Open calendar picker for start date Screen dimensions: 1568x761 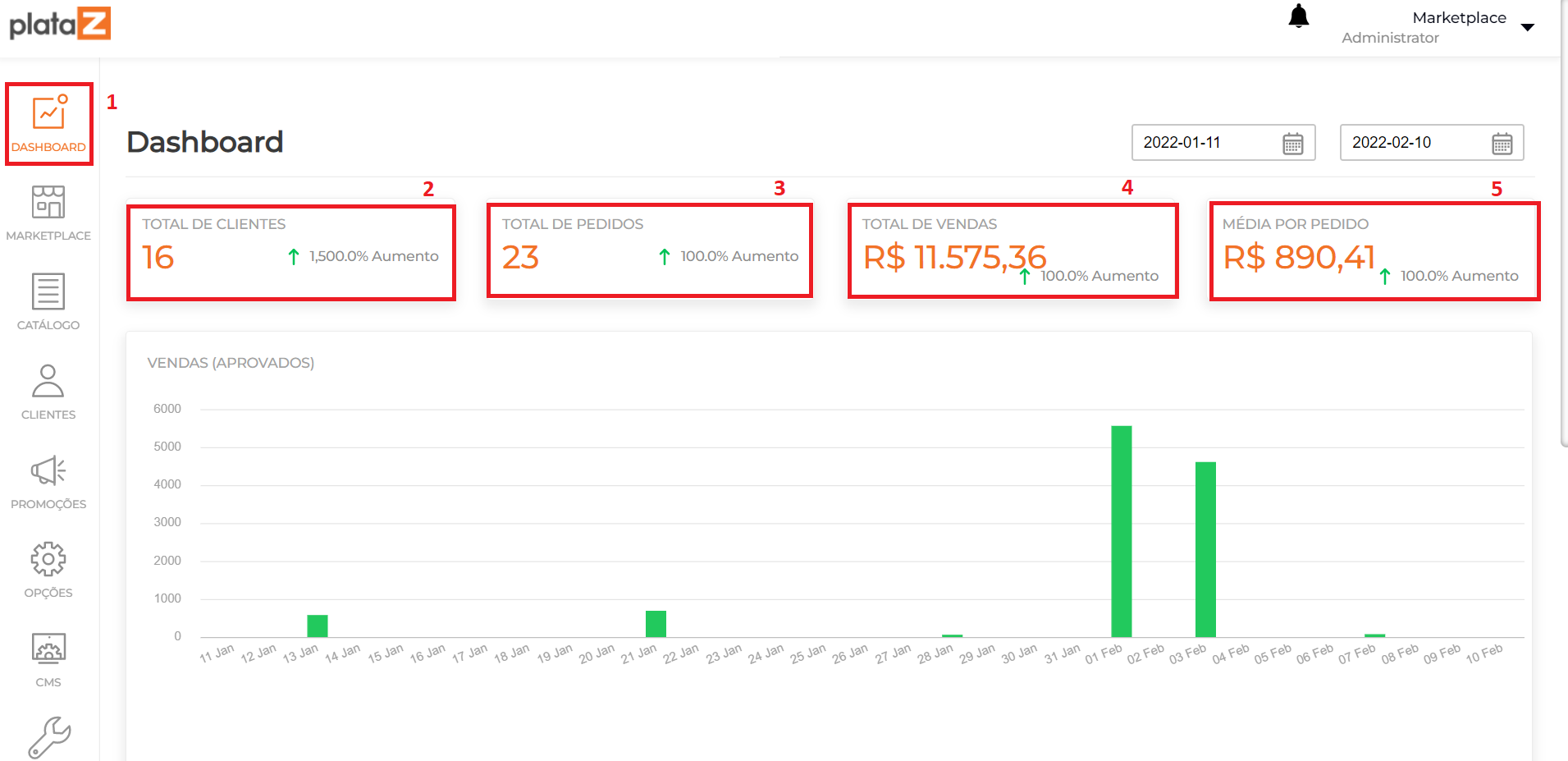coord(1292,144)
